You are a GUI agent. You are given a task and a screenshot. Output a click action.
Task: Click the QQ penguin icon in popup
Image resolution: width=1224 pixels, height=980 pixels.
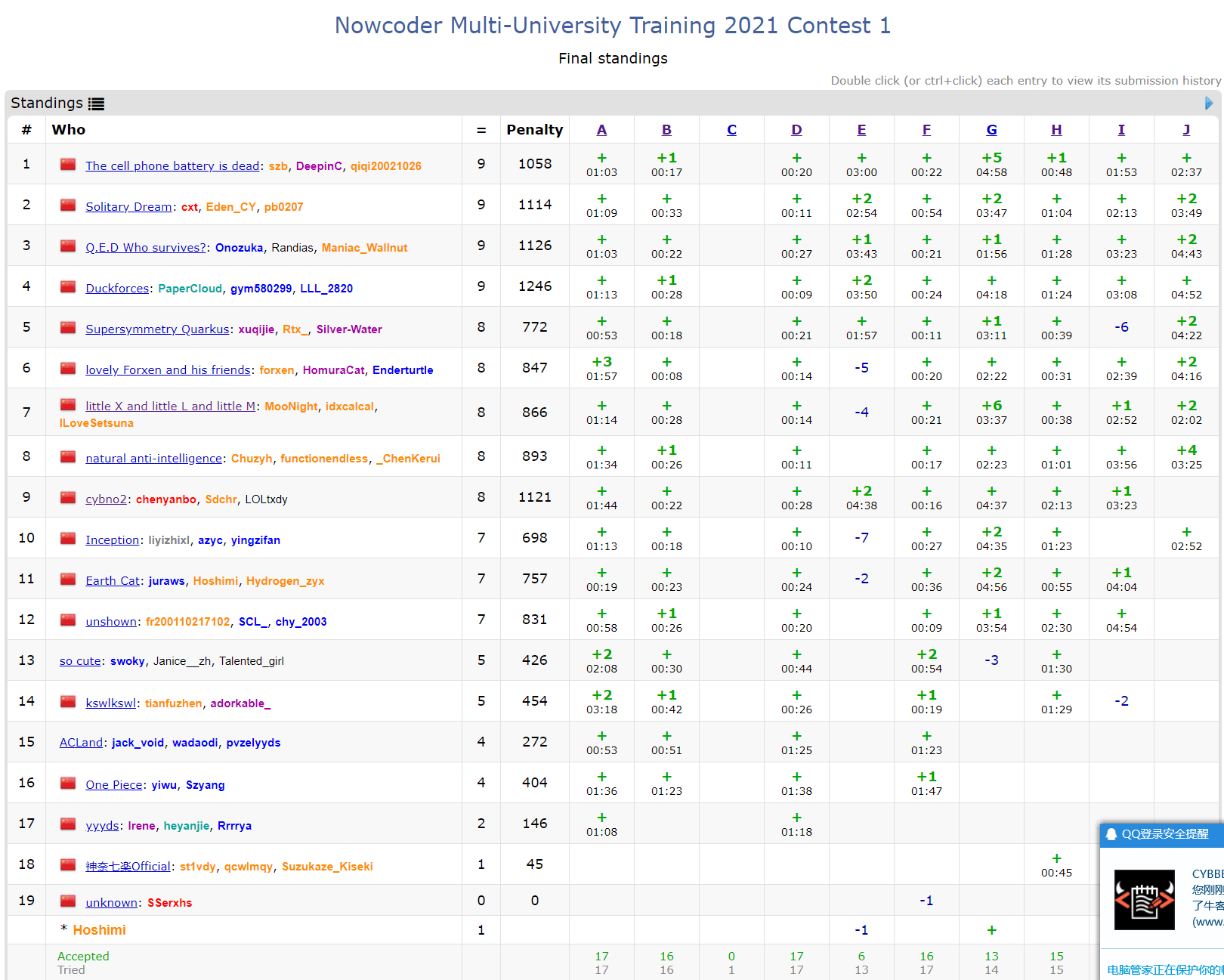(1111, 834)
